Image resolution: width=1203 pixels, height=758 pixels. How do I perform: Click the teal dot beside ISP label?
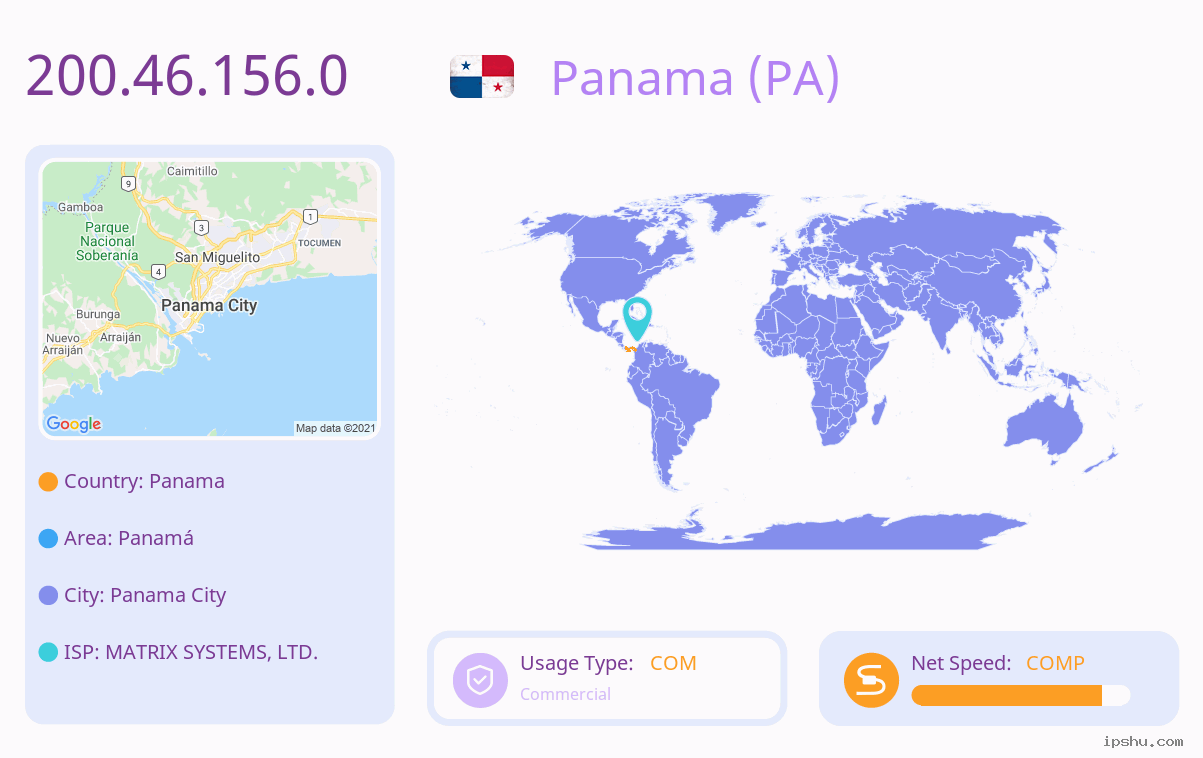[48, 653]
